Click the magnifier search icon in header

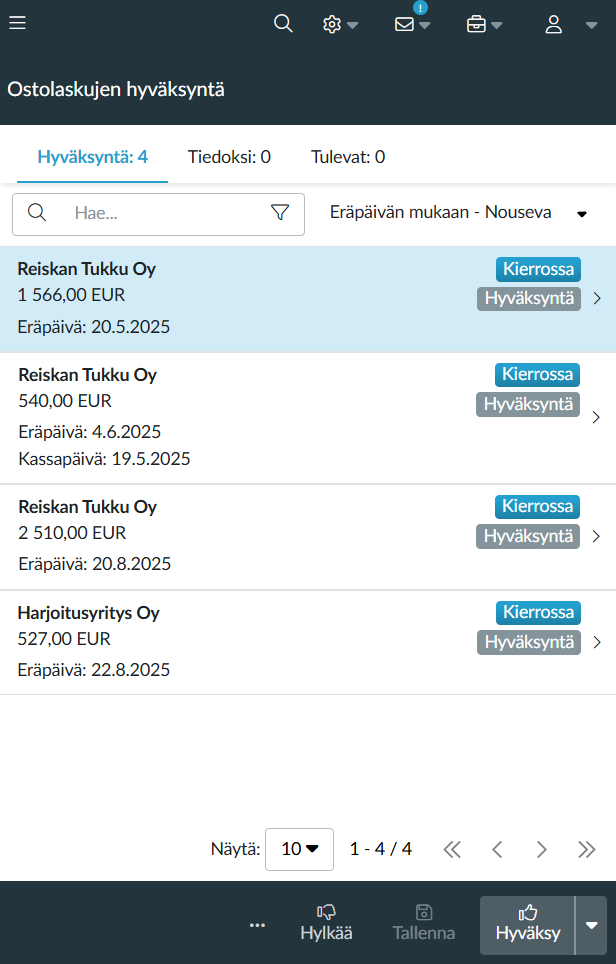(x=283, y=24)
